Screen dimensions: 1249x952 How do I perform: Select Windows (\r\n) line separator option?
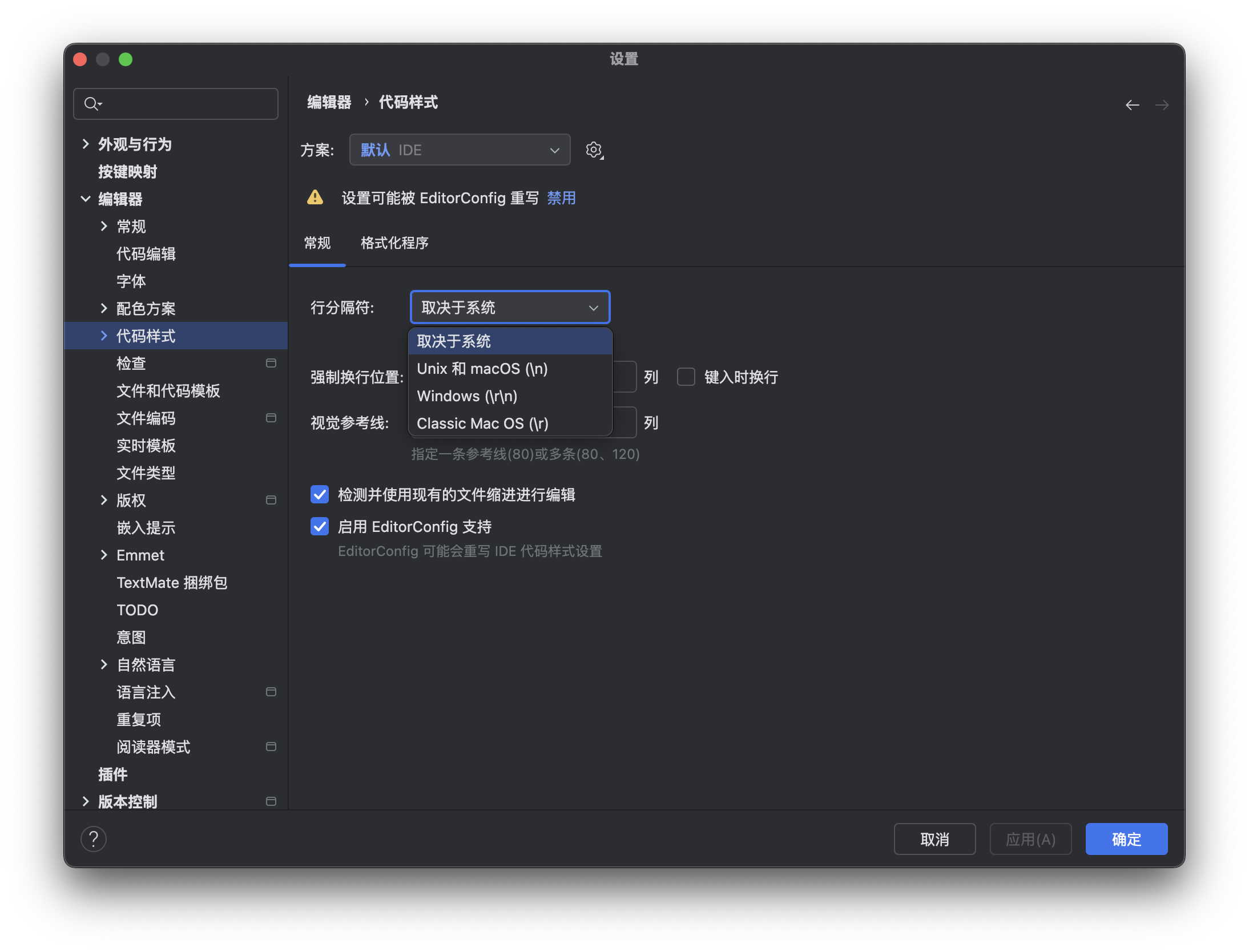467,396
